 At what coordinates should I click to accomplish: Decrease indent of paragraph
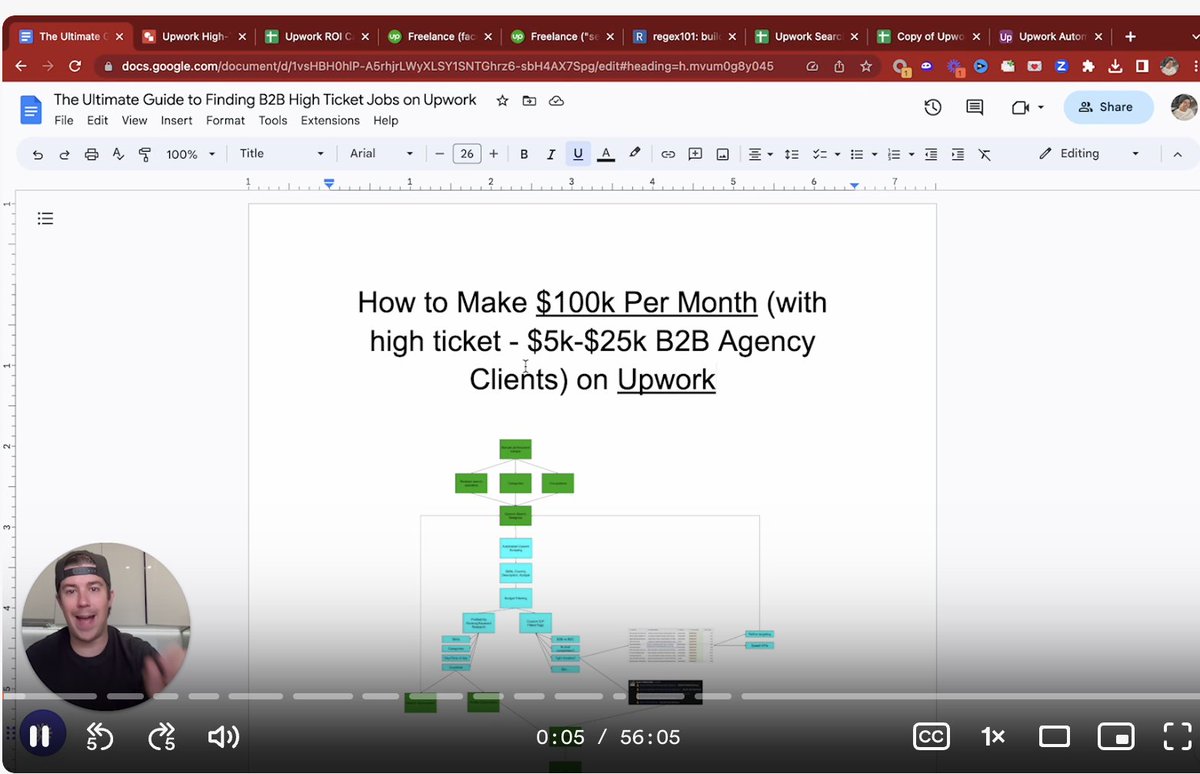tap(931, 154)
